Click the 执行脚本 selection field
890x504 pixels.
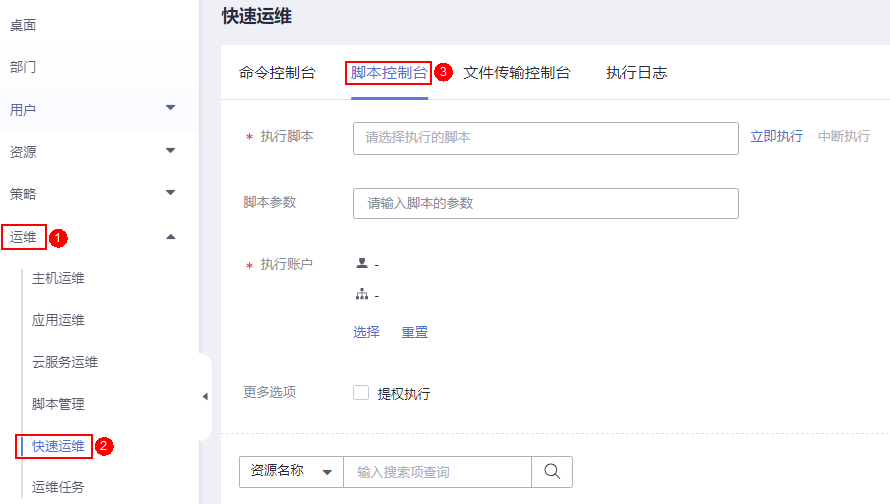pyautogui.click(x=545, y=138)
